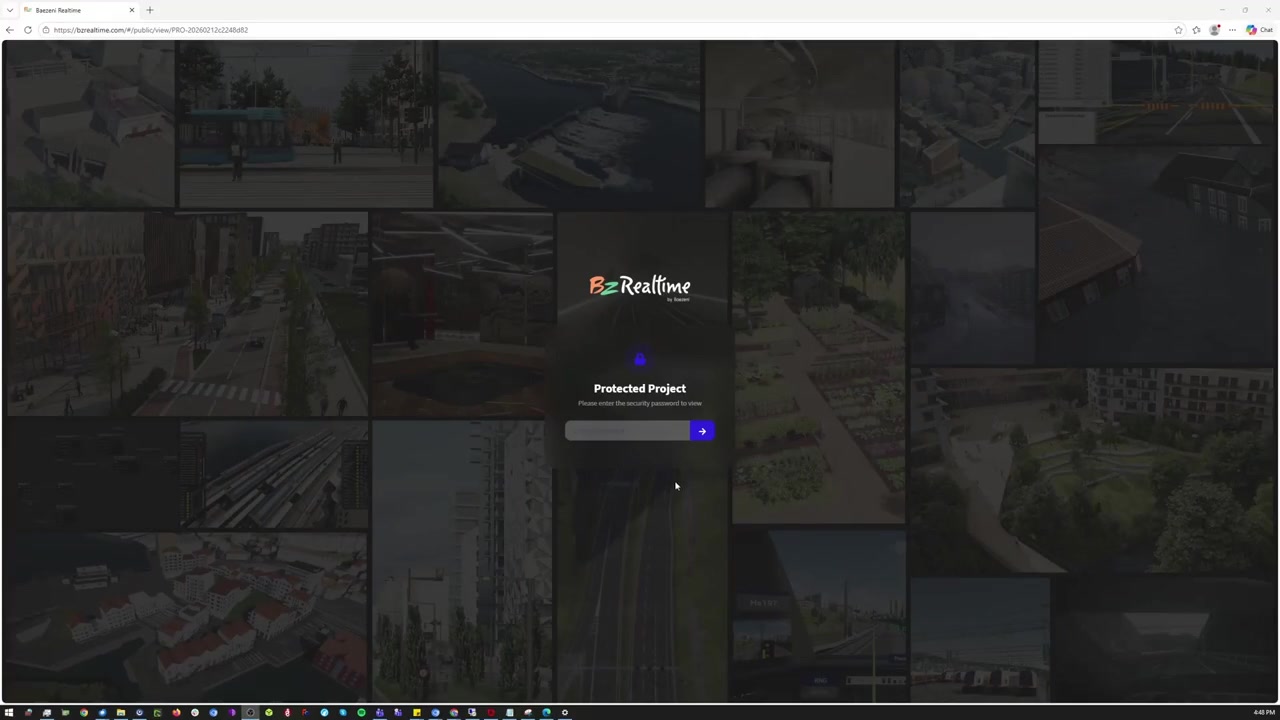Reload the page with the refresh icon

point(28,30)
